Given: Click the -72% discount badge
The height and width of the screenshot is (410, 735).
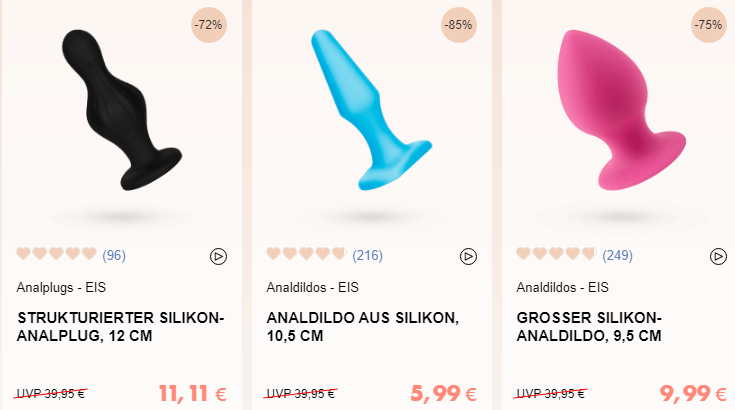Looking at the screenshot, I should 209,25.
